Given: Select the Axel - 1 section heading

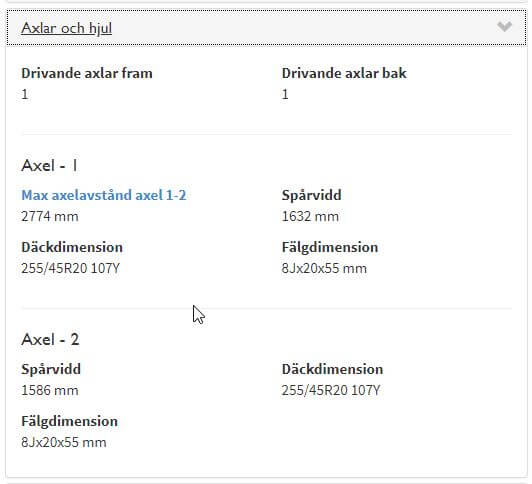Looking at the screenshot, I should pos(50,166).
